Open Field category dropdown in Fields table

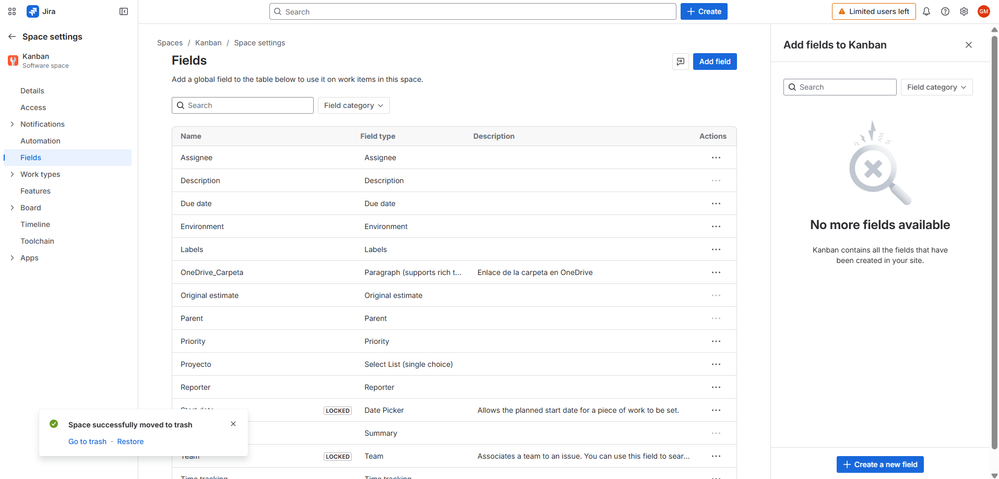[354, 105]
